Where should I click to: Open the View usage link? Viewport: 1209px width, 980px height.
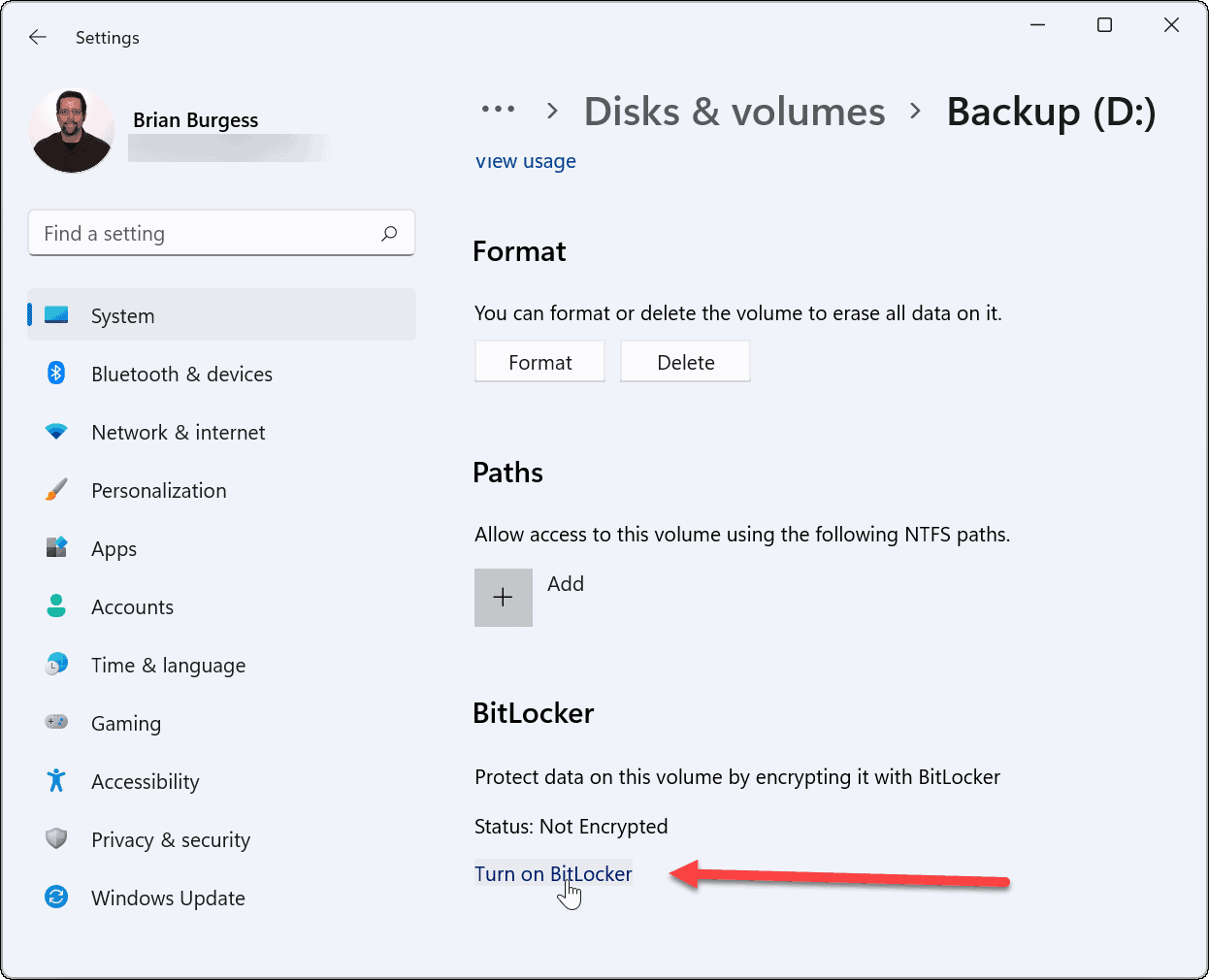click(525, 161)
